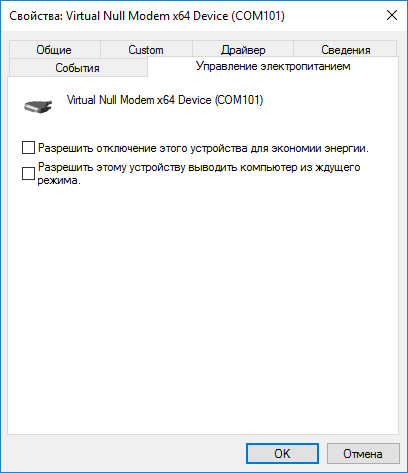Image resolution: width=408 pixels, height=473 pixels.
Task: Go to the Драйвер tab
Action: (x=243, y=50)
